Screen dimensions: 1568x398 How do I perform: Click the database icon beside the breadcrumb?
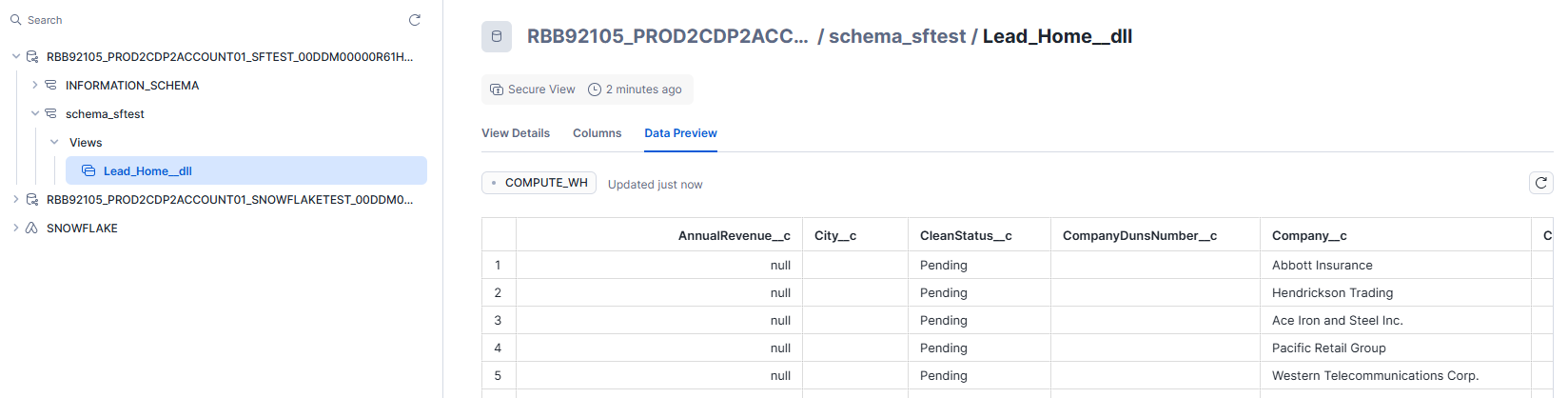tap(497, 36)
